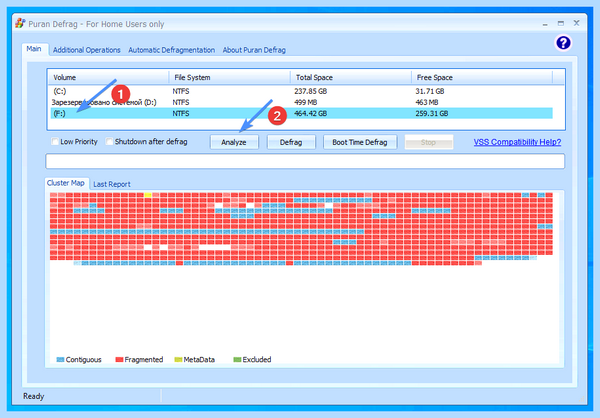Select the Cluster Map tab
600x418 pixels.
pos(66,183)
